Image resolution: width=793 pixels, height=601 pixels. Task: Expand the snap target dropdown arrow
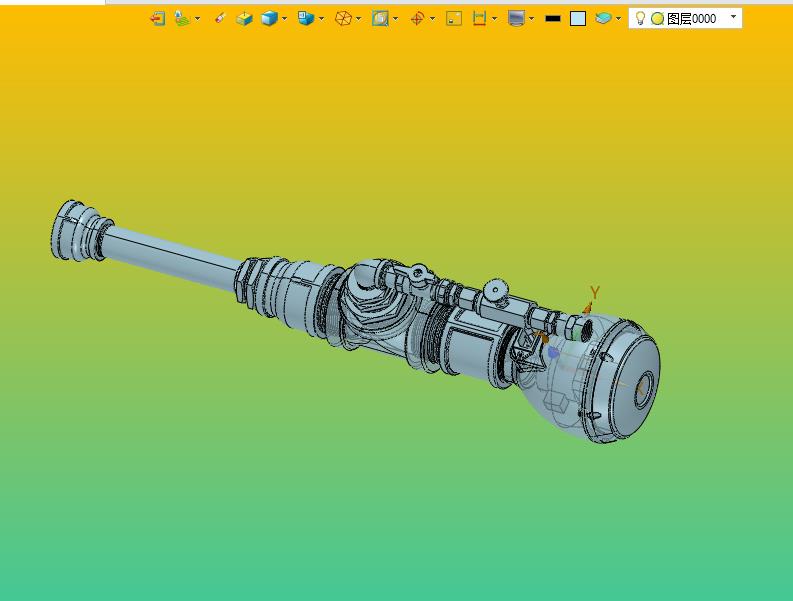432,19
